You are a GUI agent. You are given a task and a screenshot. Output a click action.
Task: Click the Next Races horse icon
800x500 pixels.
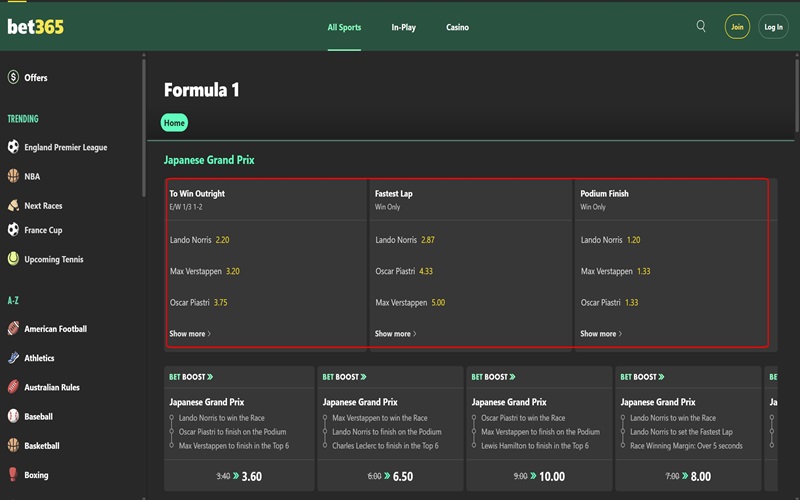(13, 205)
